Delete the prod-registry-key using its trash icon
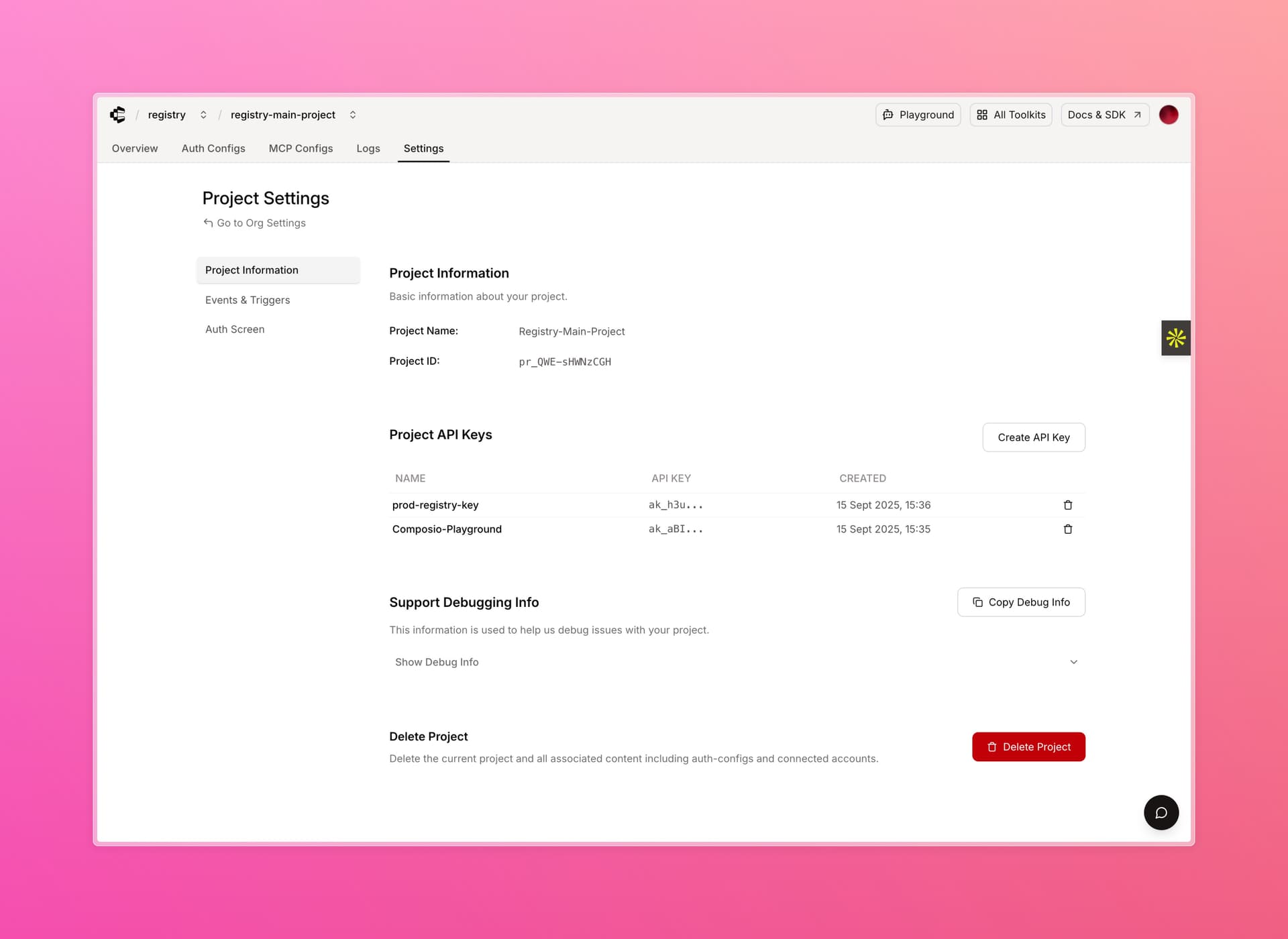 (1068, 504)
